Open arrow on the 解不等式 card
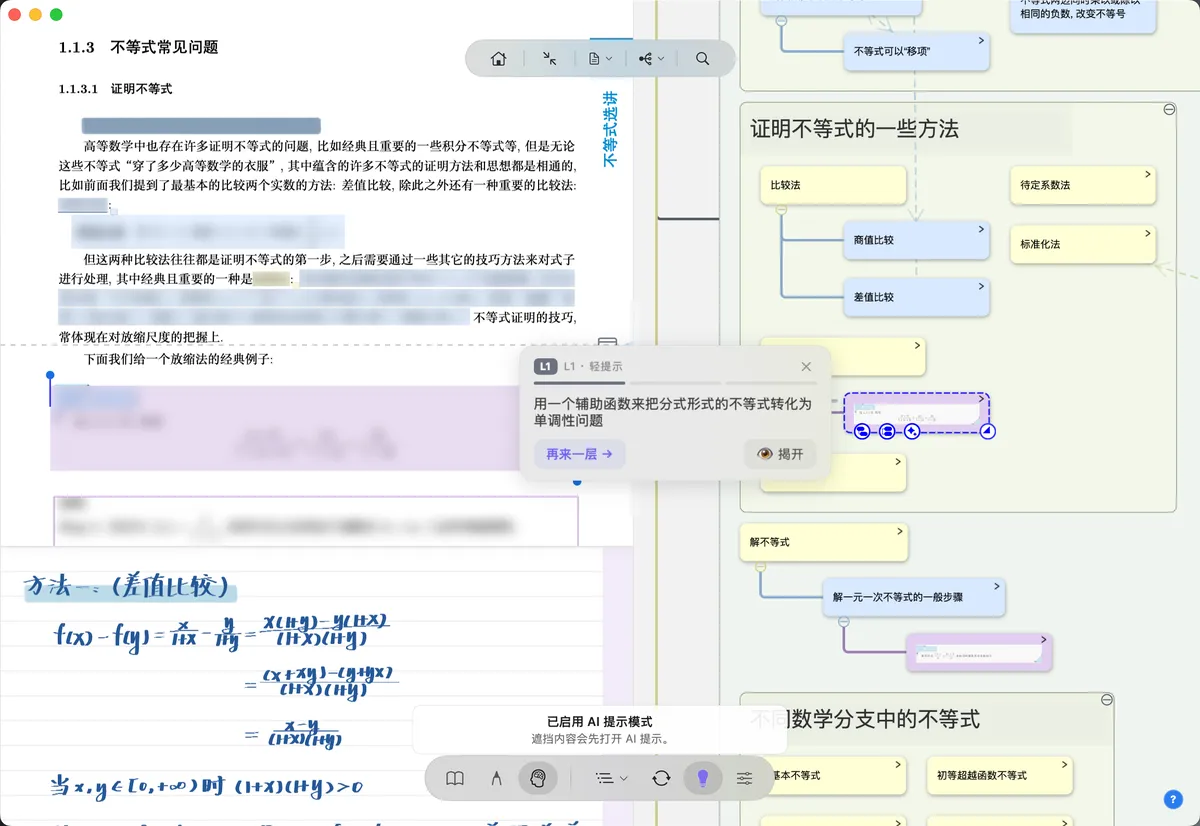The image size is (1200, 826). [899, 531]
